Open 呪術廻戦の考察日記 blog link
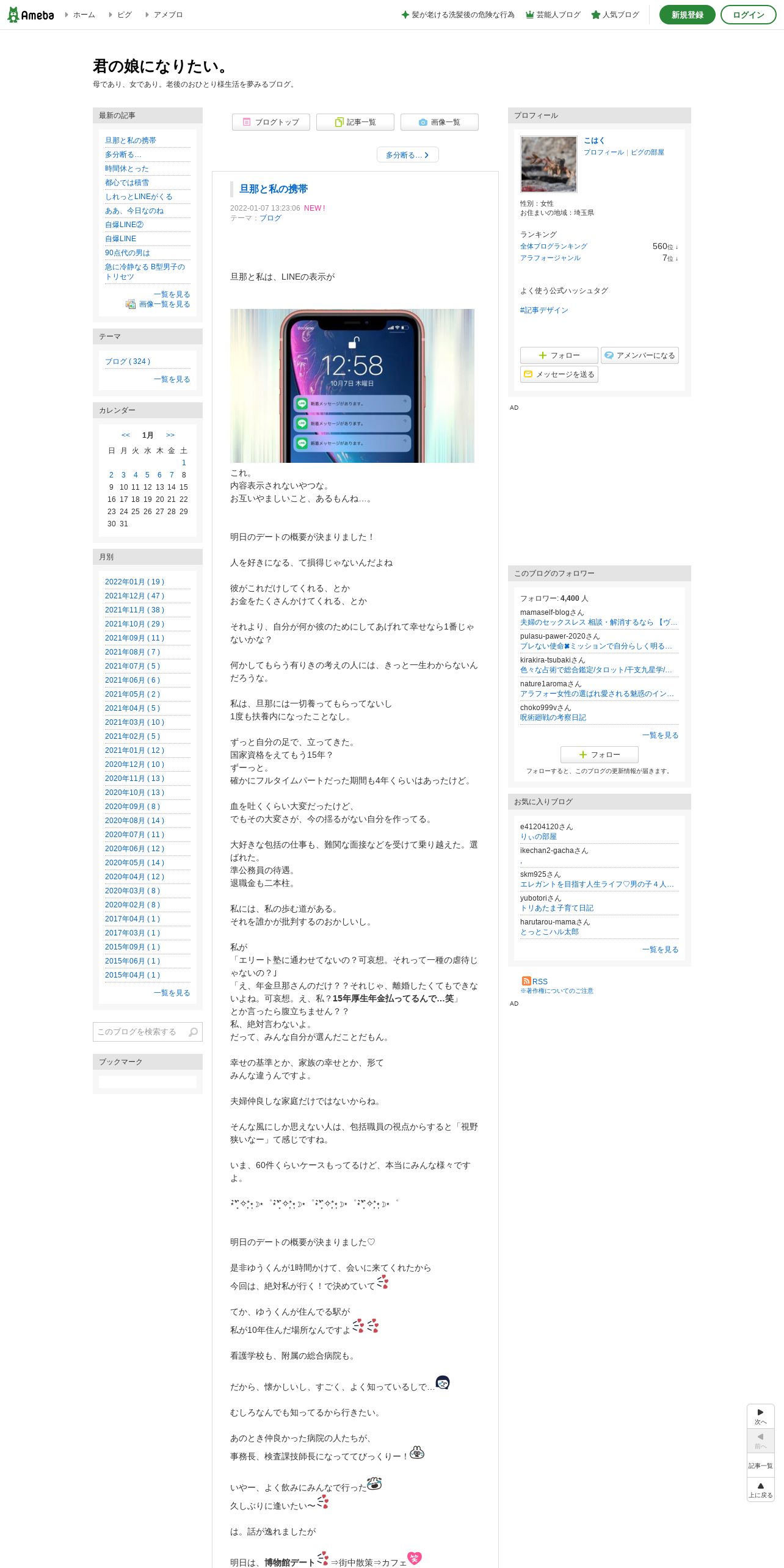This screenshot has width=784, height=1568. click(x=553, y=717)
